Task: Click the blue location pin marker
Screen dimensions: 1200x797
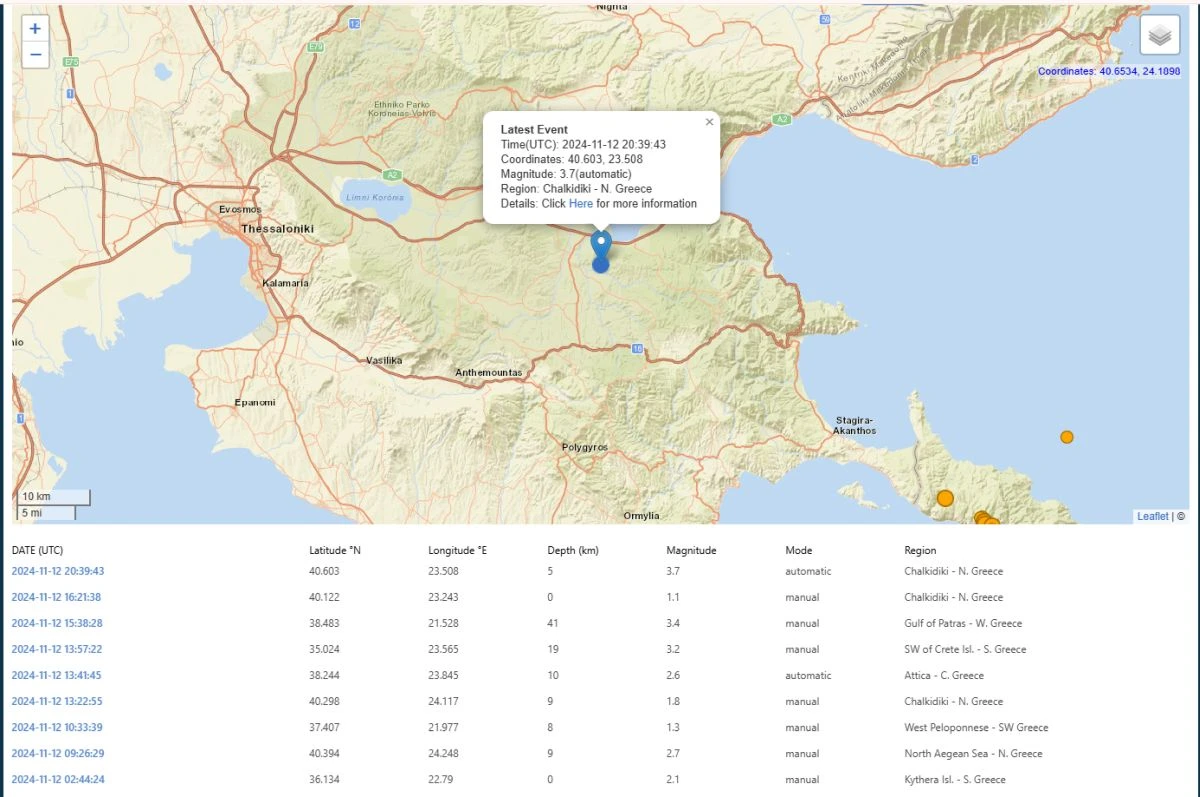Action: (601, 243)
